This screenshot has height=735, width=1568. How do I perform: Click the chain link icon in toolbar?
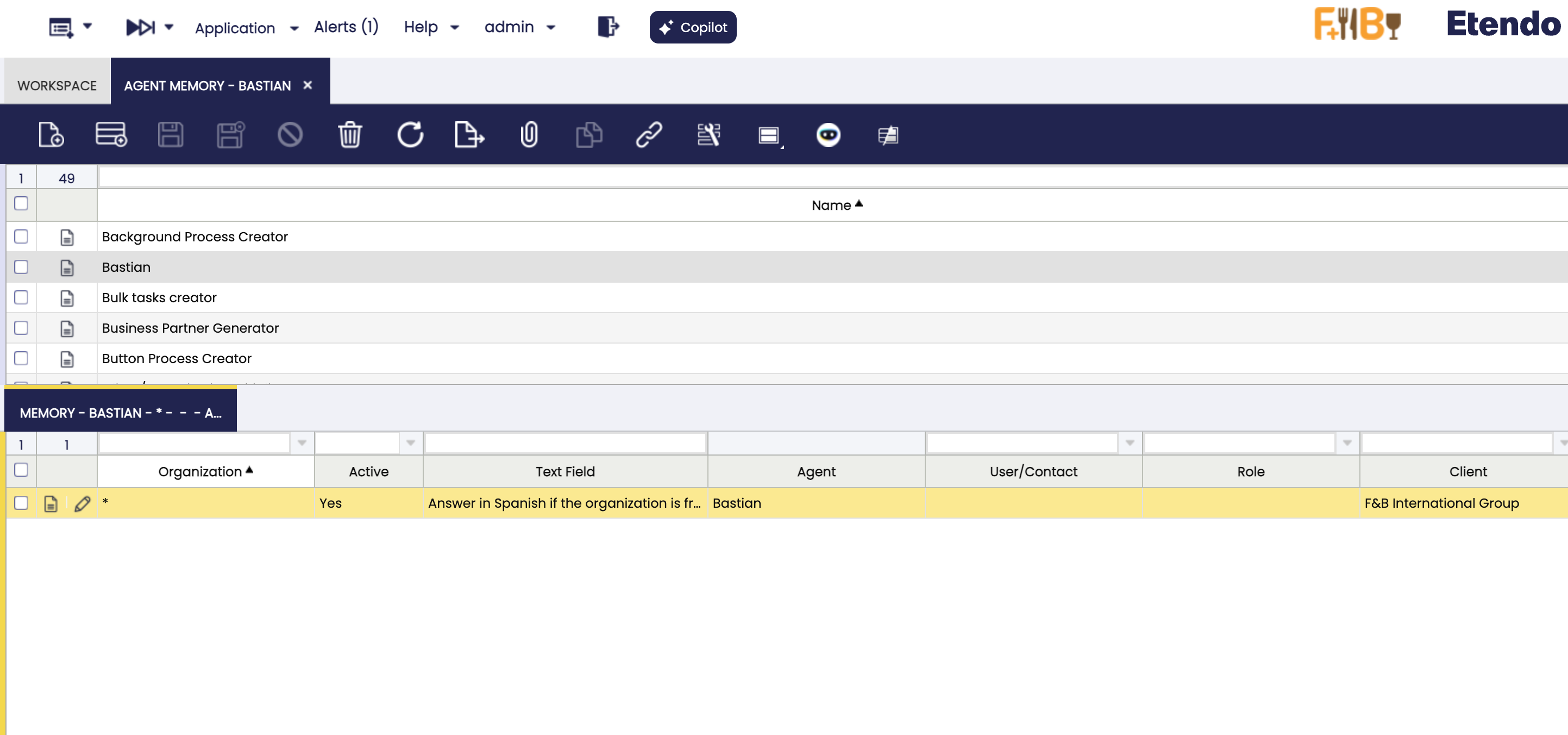tap(649, 134)
